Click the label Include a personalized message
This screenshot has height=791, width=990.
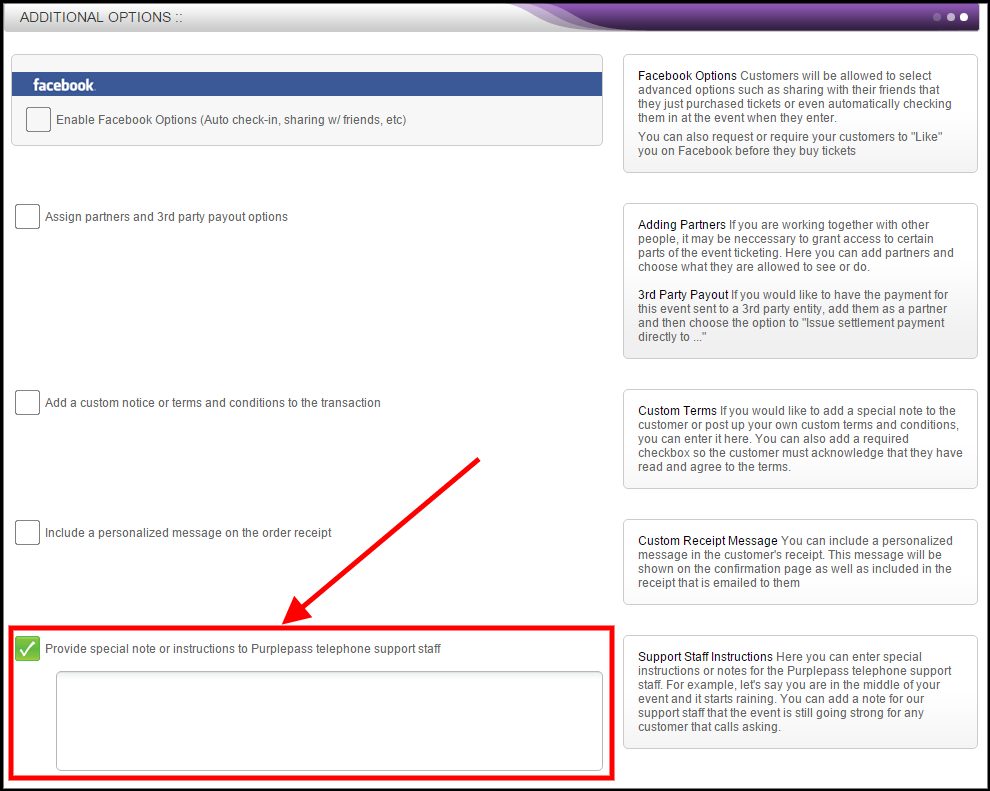pos(186,532)
